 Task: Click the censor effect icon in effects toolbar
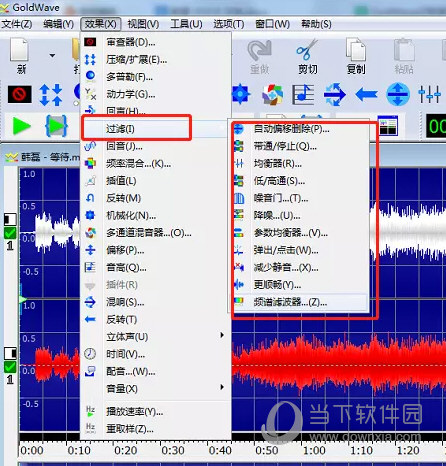(20, 94)
